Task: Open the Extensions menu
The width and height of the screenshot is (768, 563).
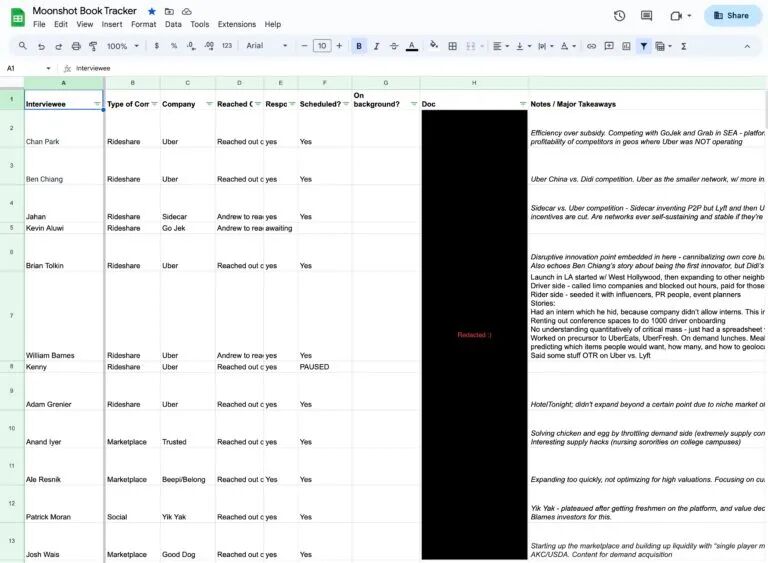Action: (237, 24)
